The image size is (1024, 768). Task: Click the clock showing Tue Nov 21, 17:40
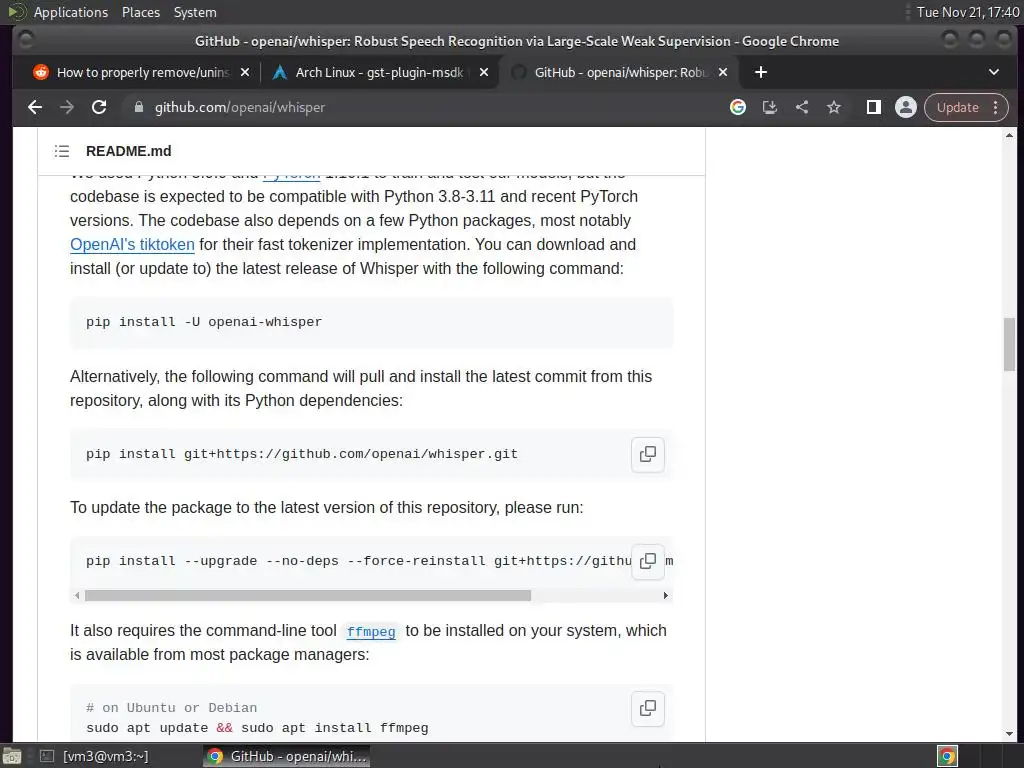pyautogui.click(x=967, y=12)
